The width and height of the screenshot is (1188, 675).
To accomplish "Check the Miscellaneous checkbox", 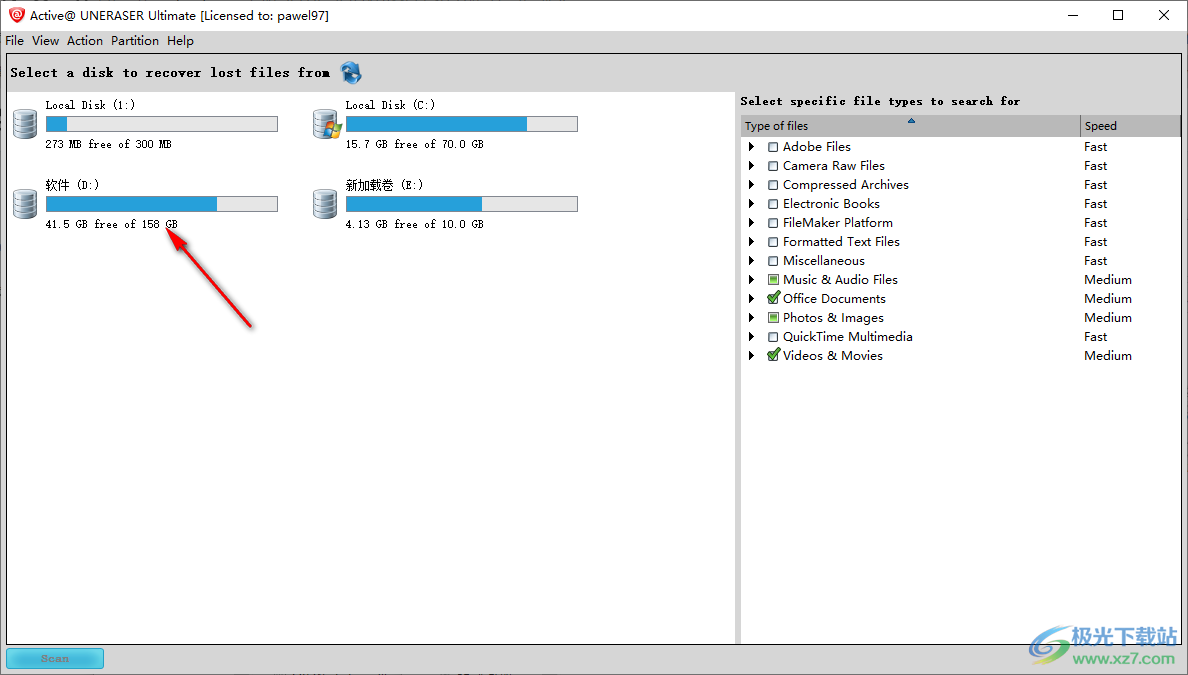I will 773,261.
